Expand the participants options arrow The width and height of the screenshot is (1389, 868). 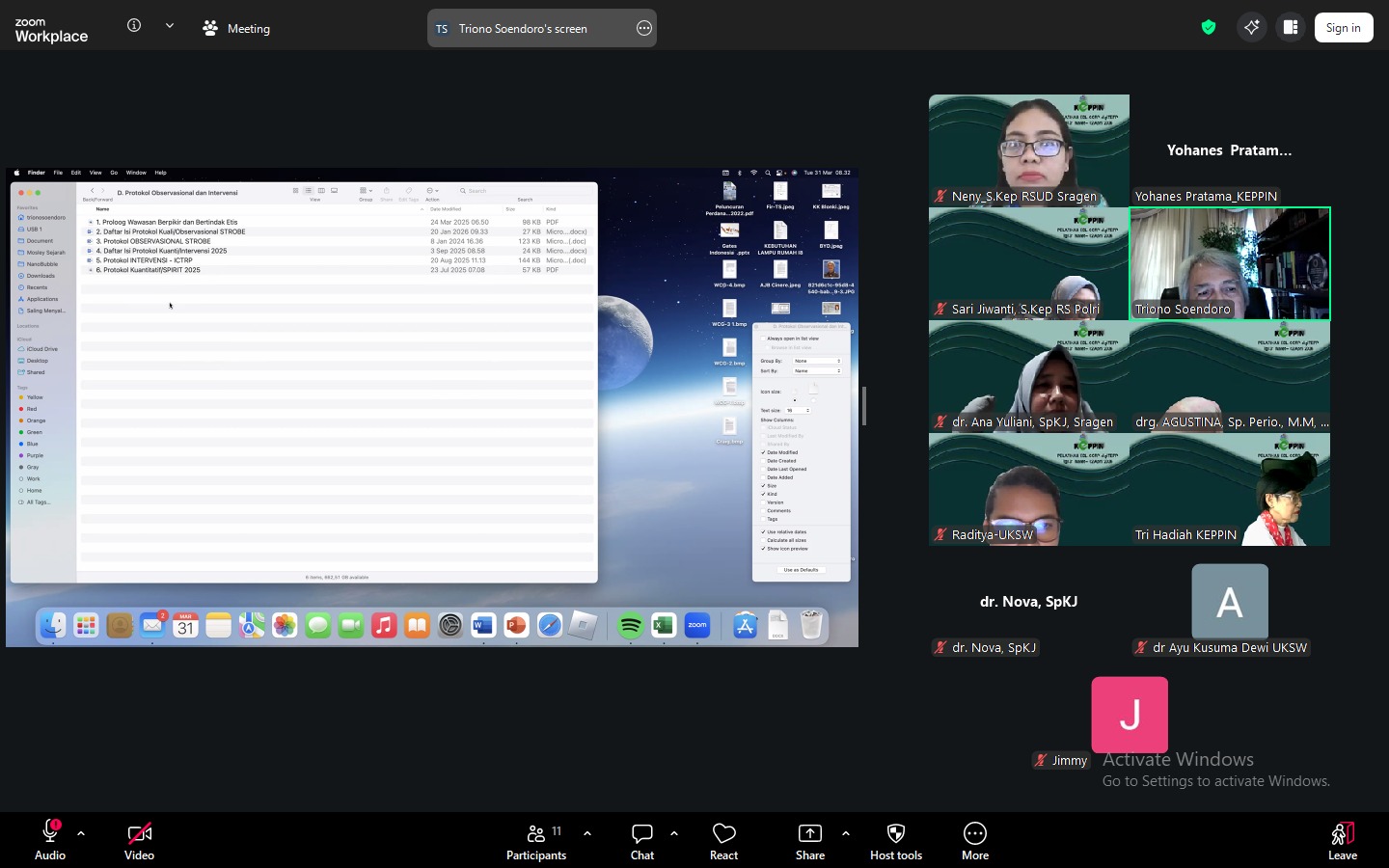point(587,833)
